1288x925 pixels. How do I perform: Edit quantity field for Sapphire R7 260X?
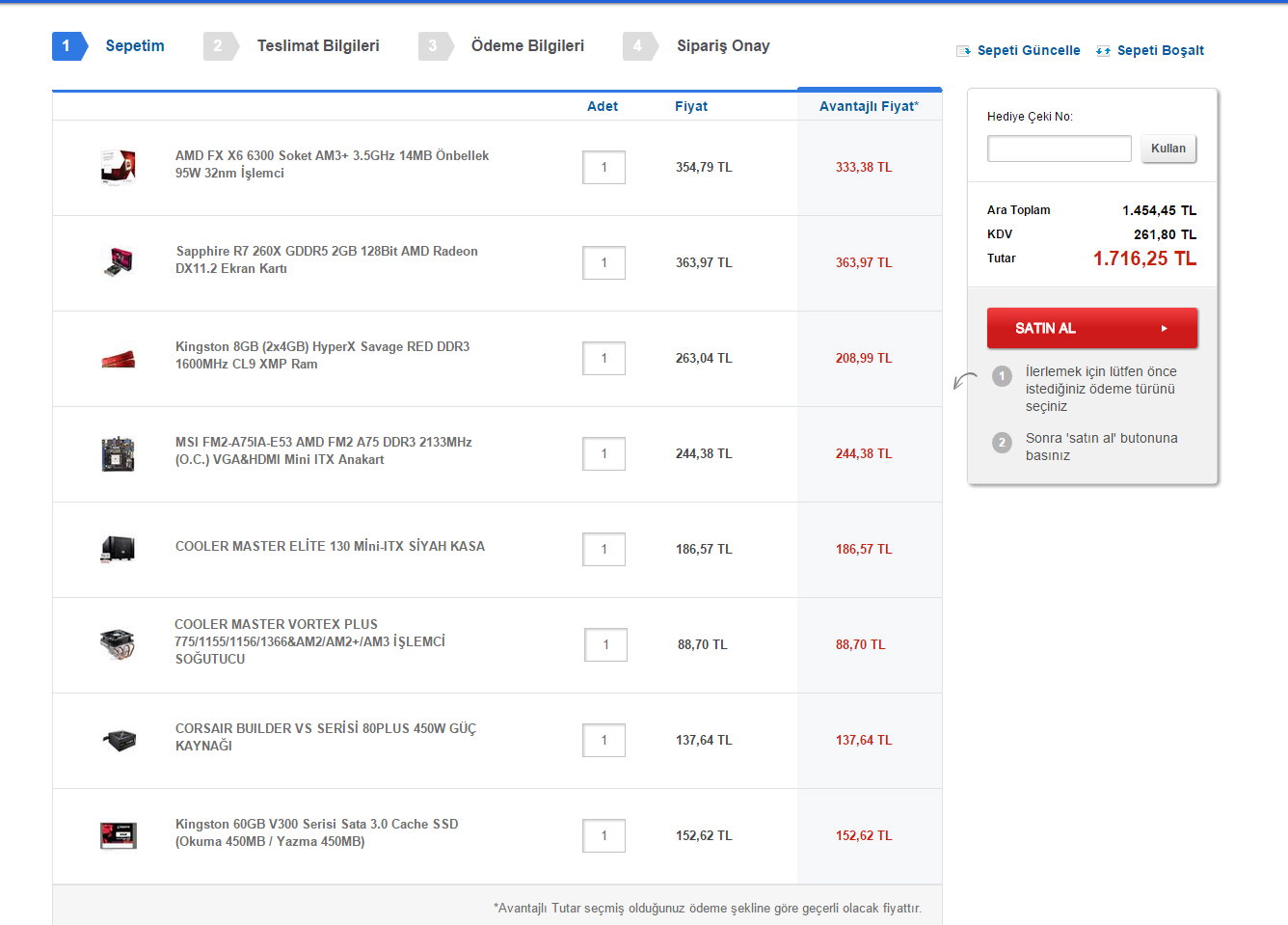point(604,263)
